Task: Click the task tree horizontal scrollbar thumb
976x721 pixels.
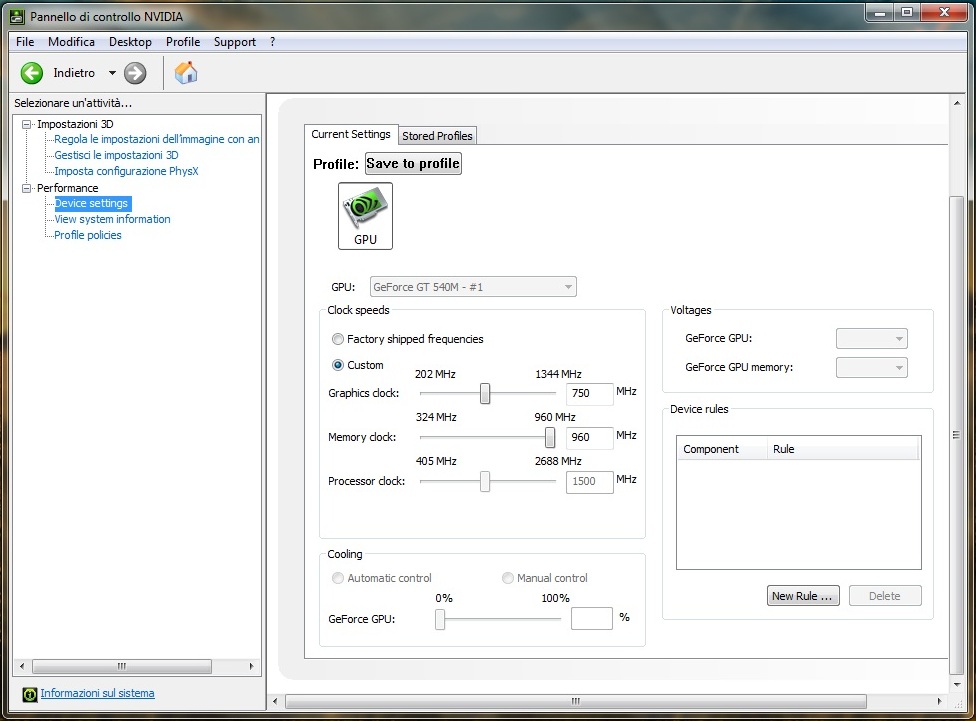Action: click(122, 666)
